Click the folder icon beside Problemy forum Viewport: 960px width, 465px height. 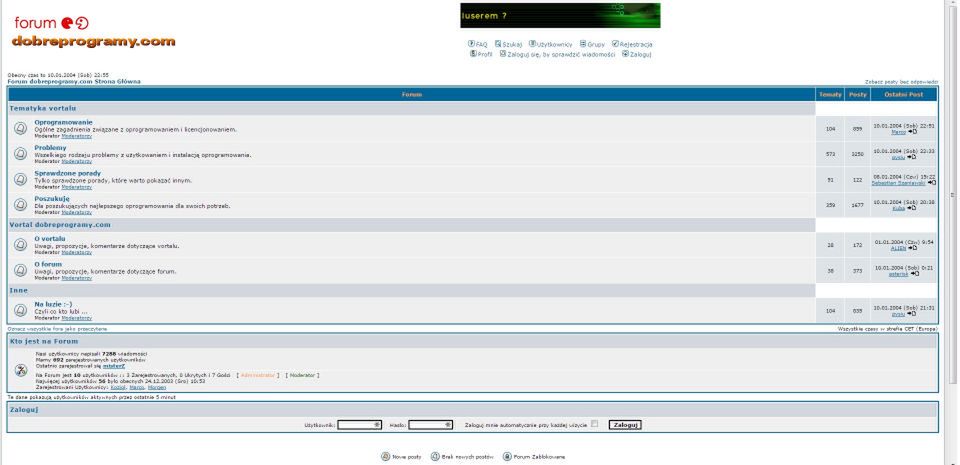20,154
